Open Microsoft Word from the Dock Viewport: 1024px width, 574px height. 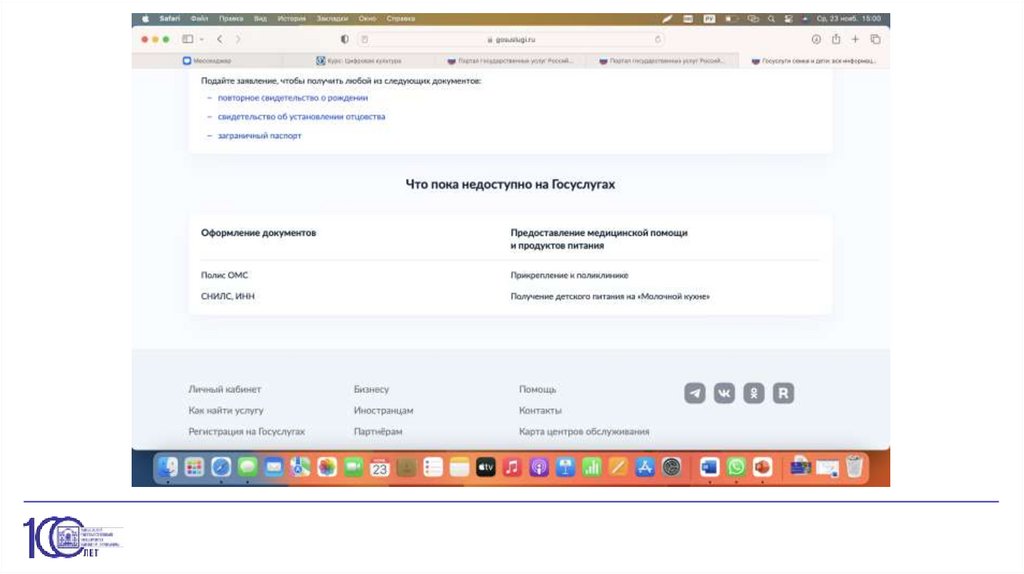pyautogui.click(x=709, y=468)
